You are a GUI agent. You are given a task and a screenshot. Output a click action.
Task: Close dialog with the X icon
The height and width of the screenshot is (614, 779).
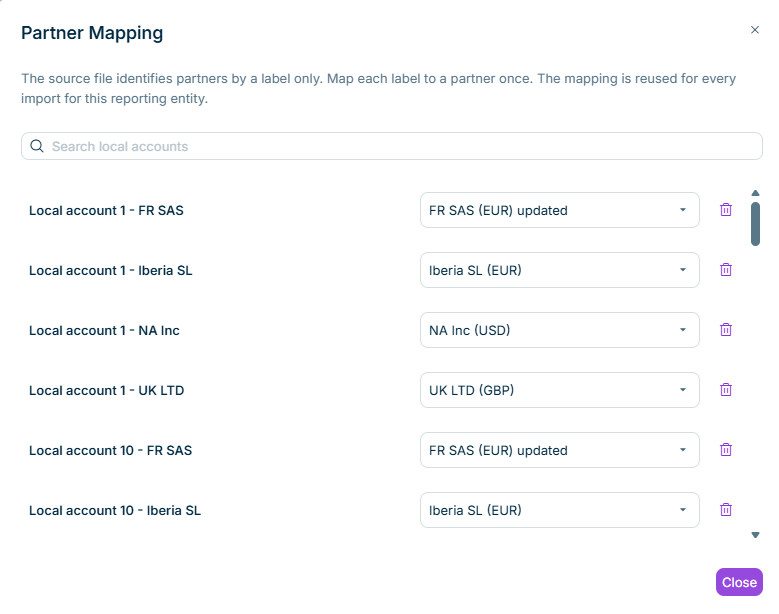[755, 30]
